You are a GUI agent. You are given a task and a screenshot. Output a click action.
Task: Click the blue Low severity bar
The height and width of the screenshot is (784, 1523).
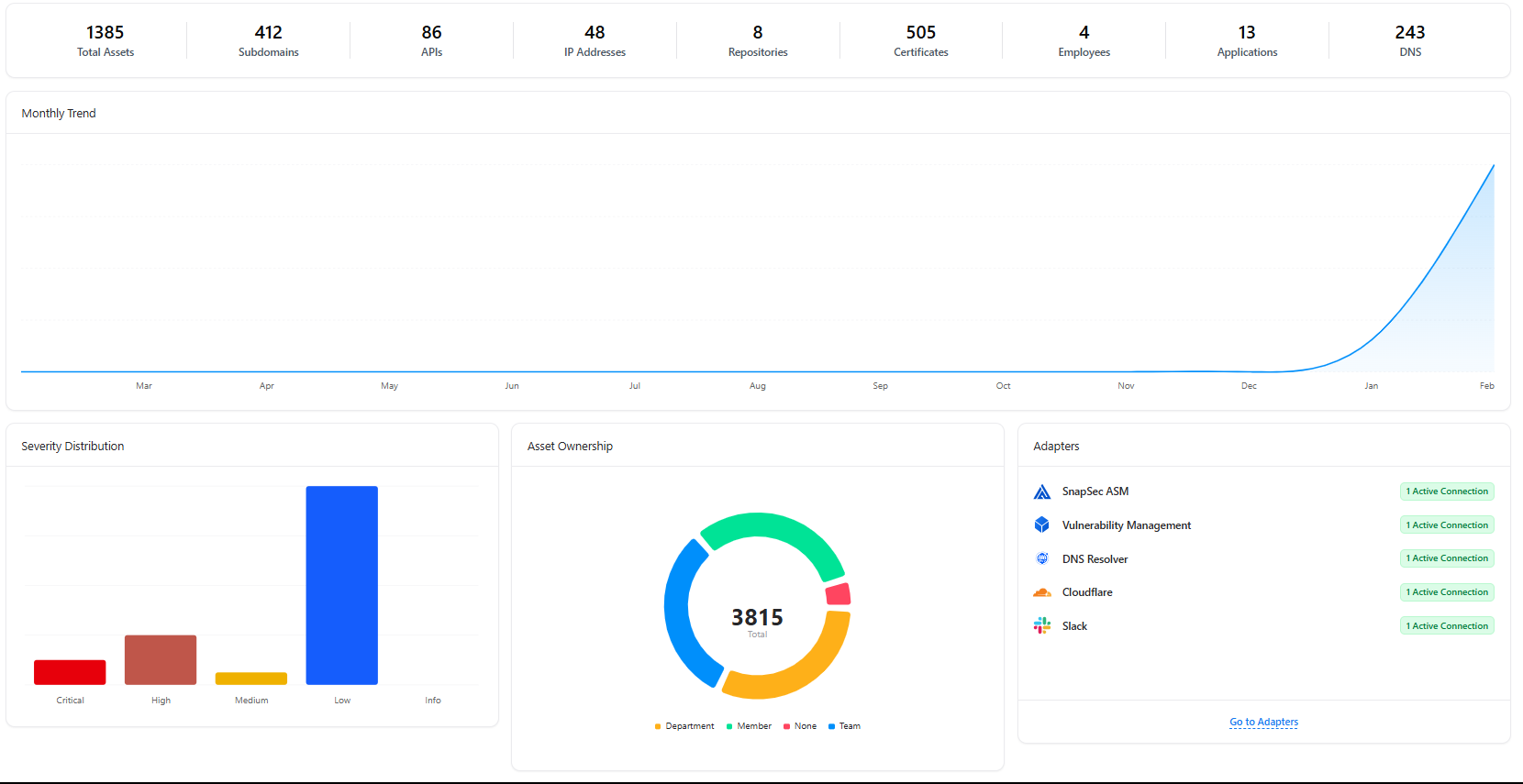(x=342, y=585)
